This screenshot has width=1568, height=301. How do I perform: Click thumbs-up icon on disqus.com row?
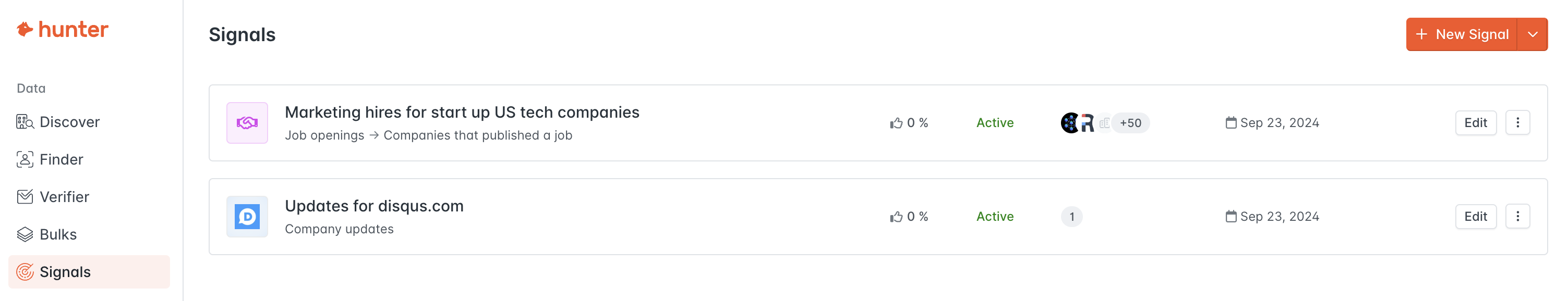[896, 217]
